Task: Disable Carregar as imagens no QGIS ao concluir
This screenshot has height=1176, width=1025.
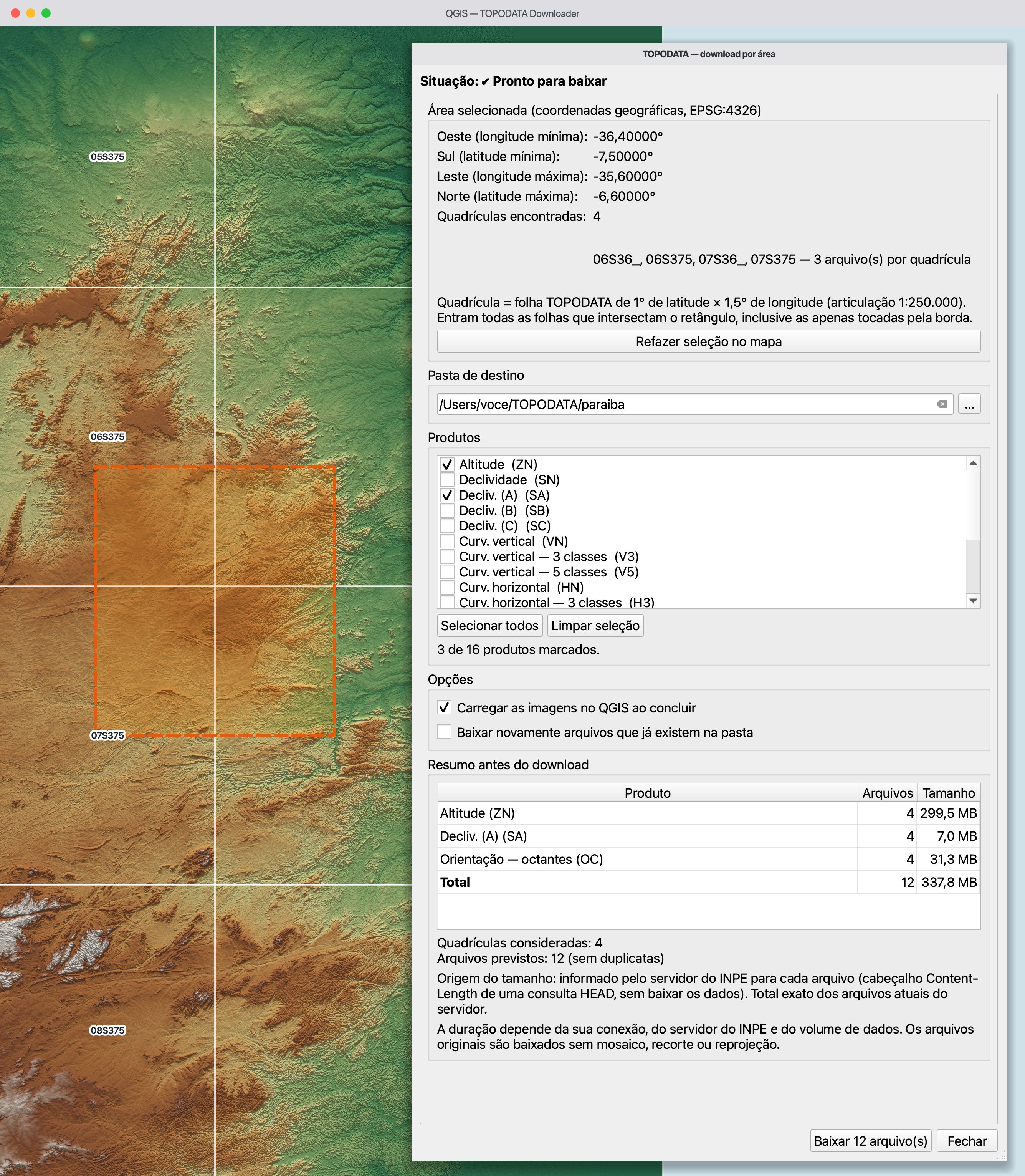Action: coord(445,707)
